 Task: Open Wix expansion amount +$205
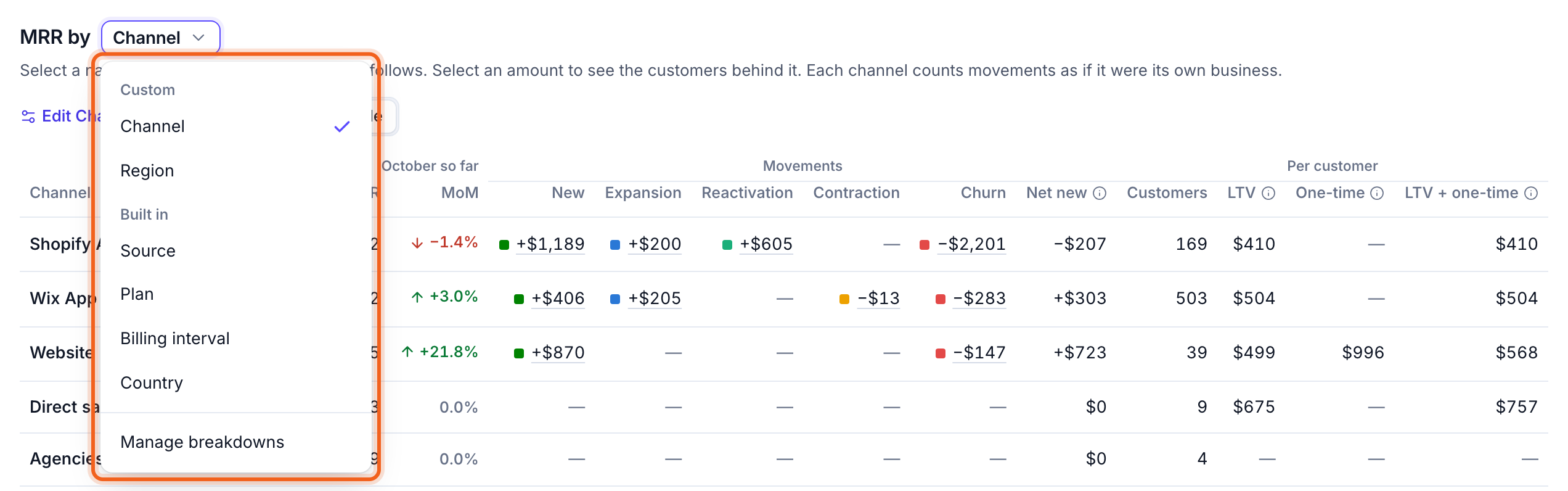(655, 299)
